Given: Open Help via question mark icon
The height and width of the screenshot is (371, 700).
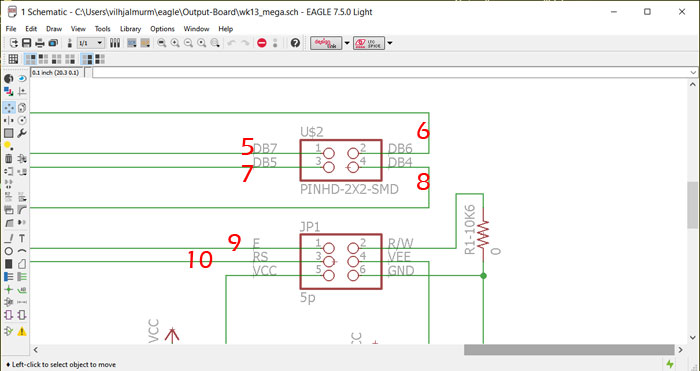Looking at the screenshot, I should point(295,43).
